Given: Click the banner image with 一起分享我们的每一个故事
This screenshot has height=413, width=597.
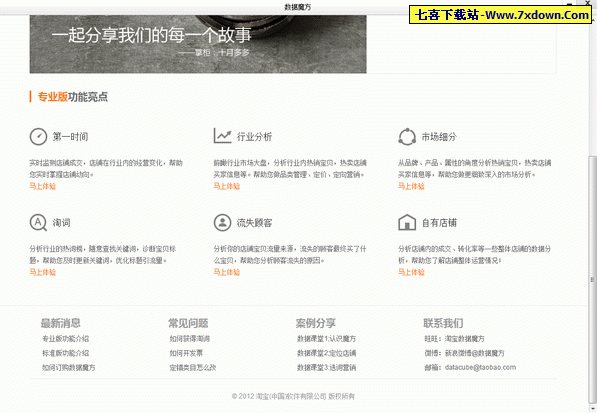Looking at the screenshot, I should [x=198, y=44].
